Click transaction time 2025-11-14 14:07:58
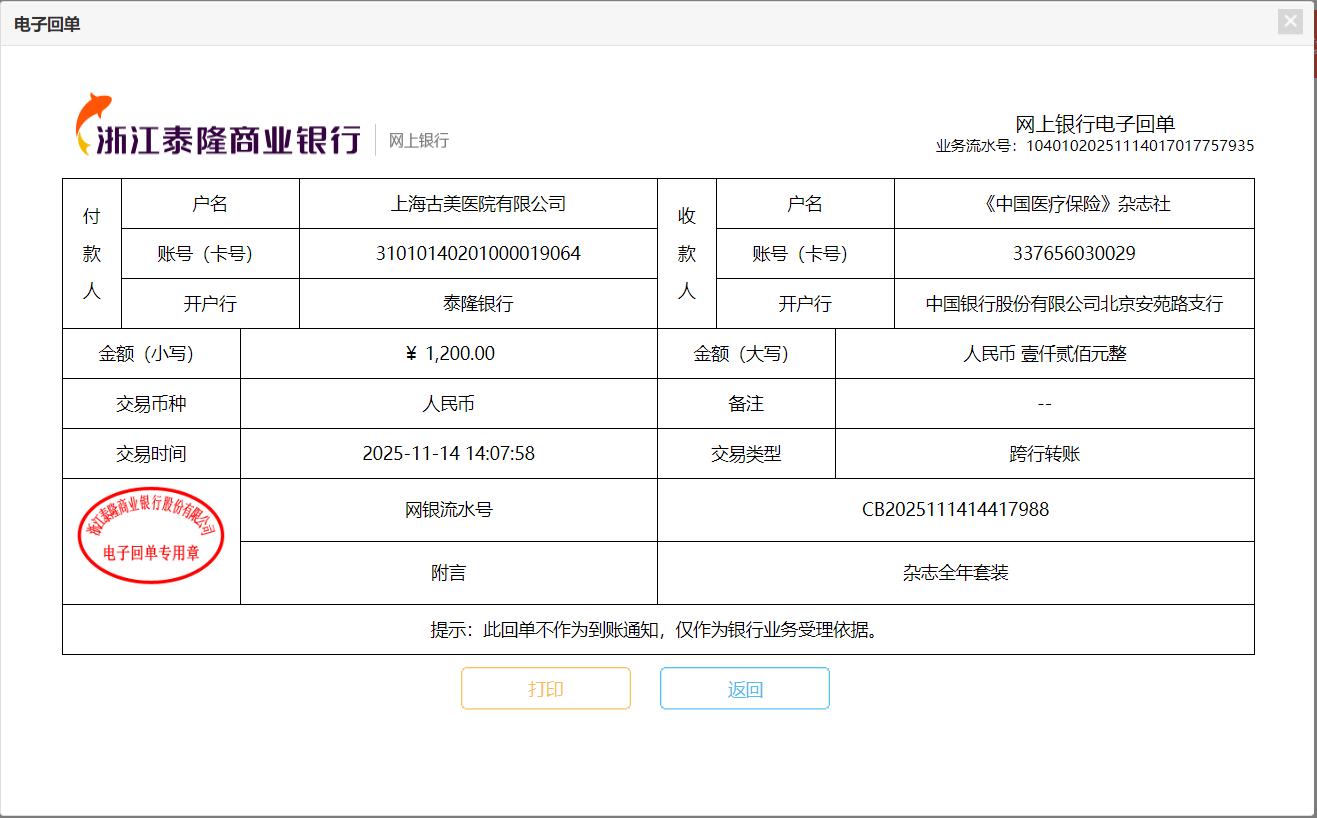 448,454
